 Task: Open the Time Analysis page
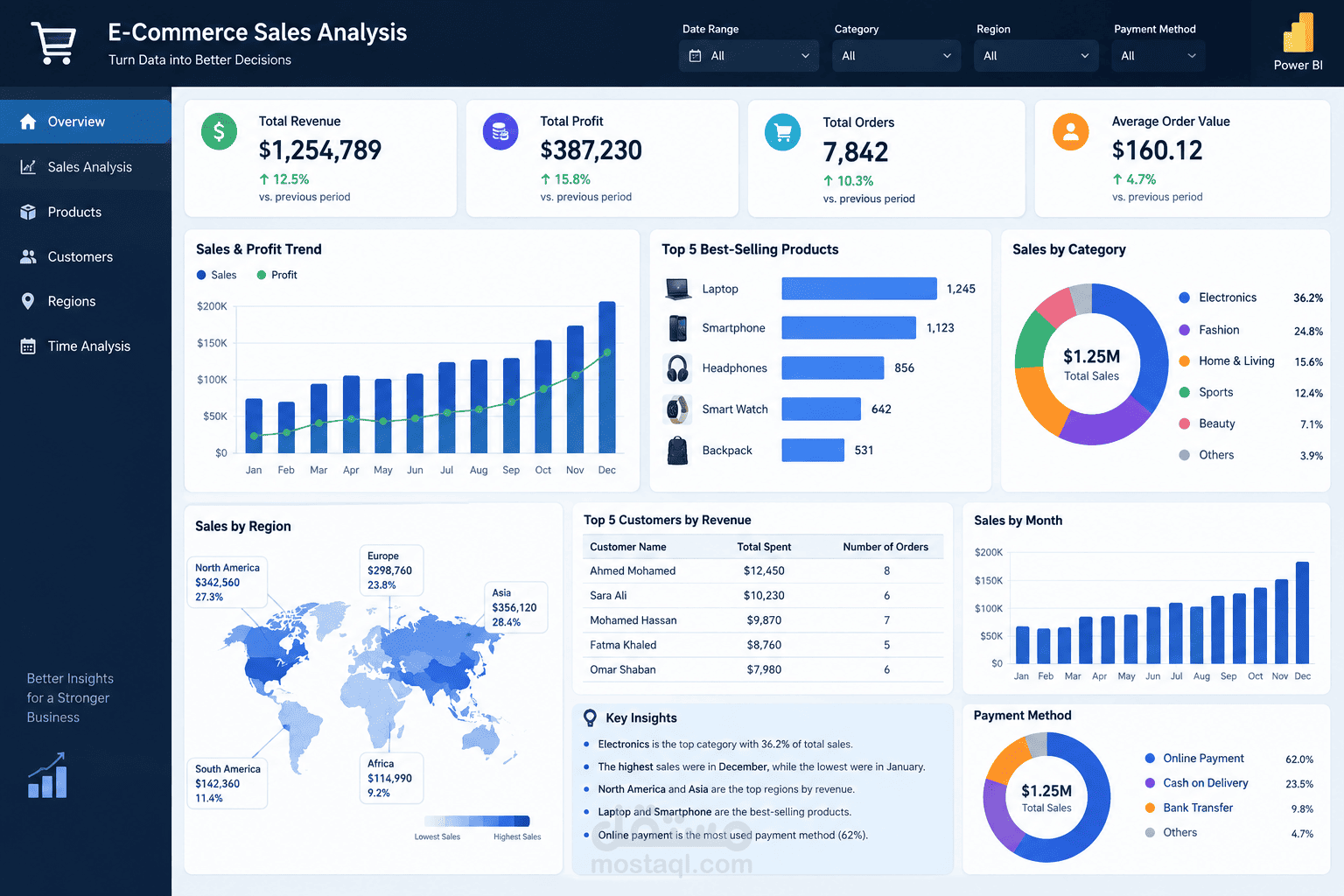[x=86, y=346]
